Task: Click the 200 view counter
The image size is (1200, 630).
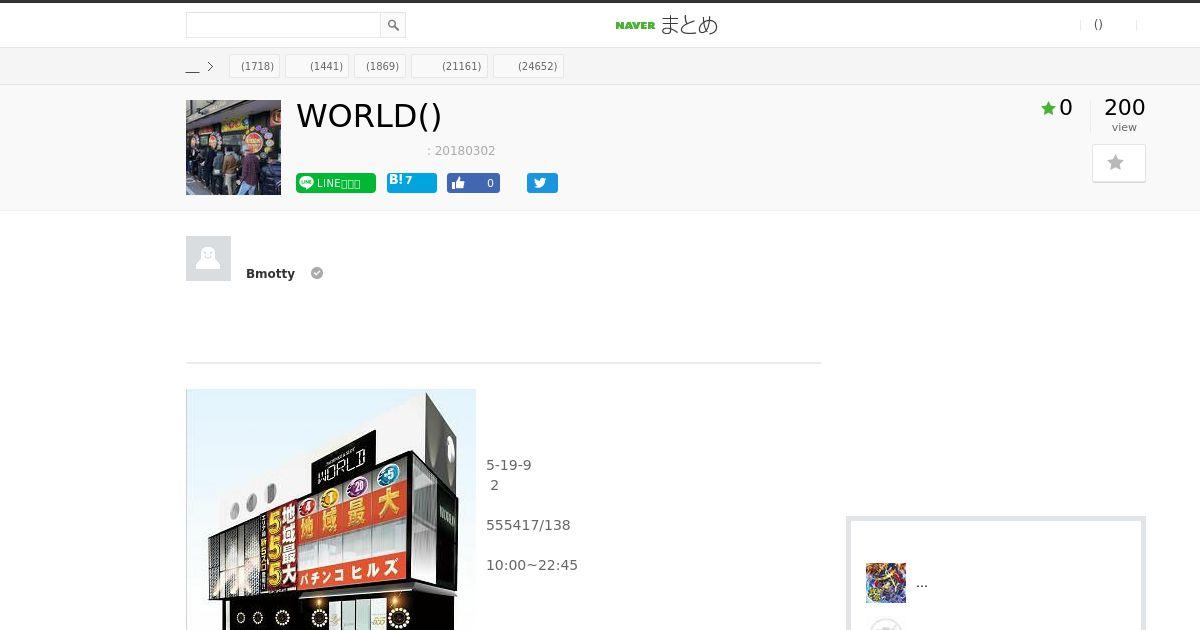Action: (x=1124, y=114)
